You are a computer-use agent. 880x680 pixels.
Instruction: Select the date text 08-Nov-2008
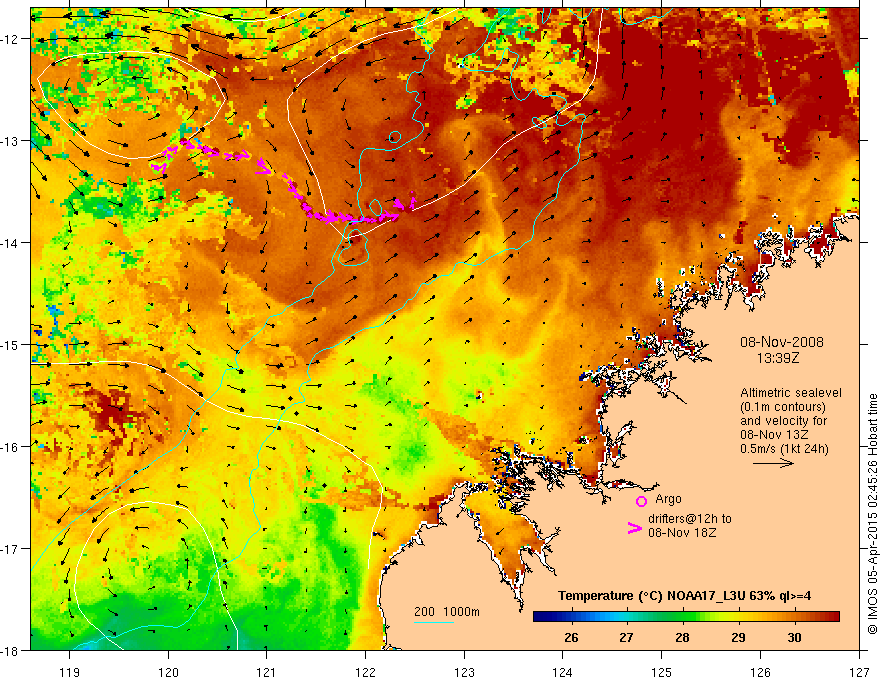pos(782,342)
